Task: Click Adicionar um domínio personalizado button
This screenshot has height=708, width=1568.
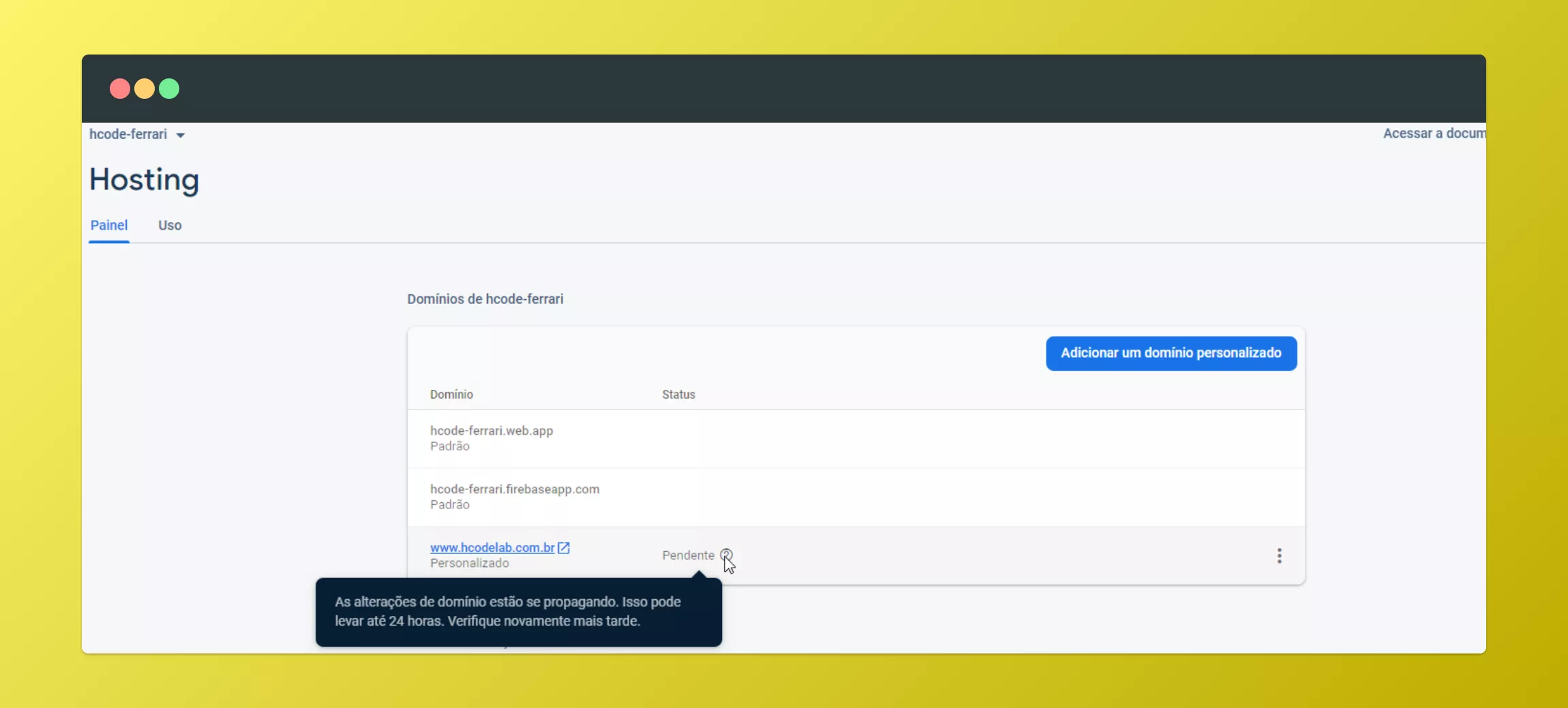Action: 1171,353
